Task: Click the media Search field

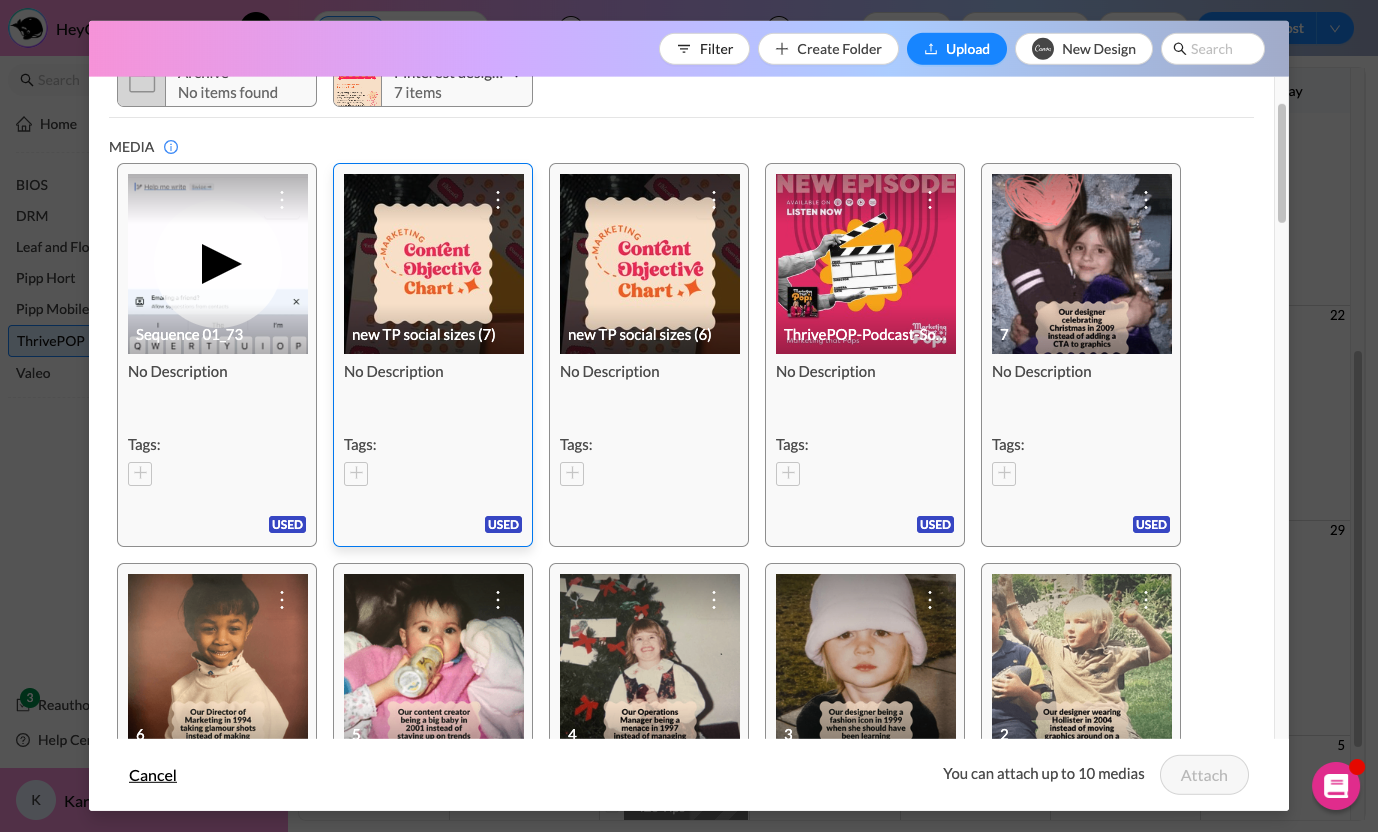Action: 1212,49
